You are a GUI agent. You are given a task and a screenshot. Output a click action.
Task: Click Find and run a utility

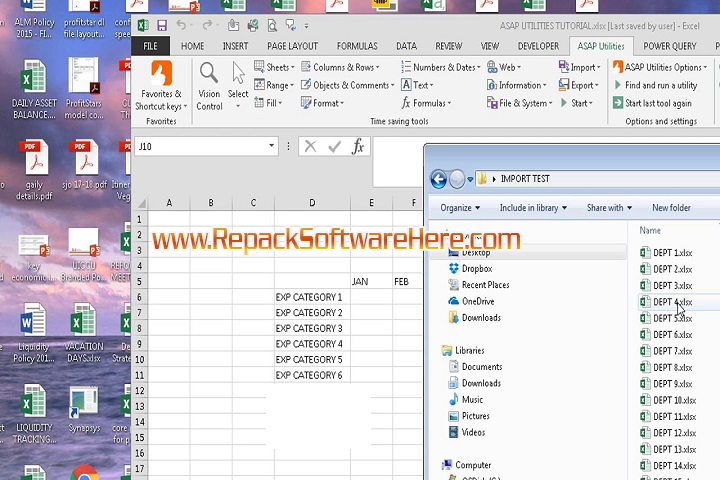click(655, 85)
